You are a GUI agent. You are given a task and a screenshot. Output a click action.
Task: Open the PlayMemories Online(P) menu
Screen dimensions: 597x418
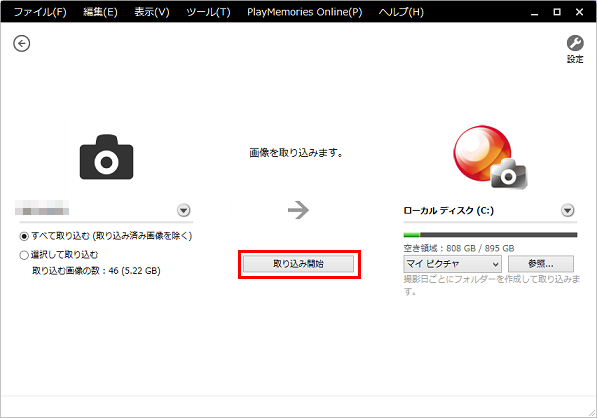coord(305,12)
